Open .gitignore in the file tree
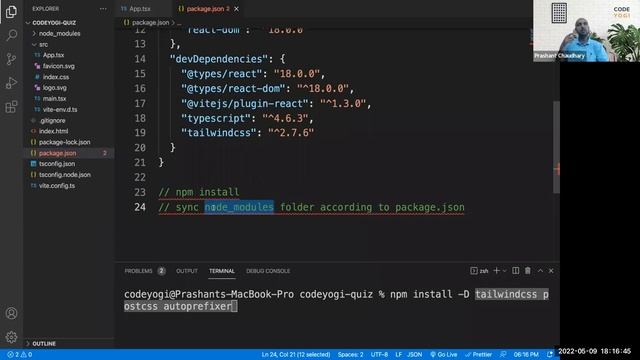 tap(52, 121)
